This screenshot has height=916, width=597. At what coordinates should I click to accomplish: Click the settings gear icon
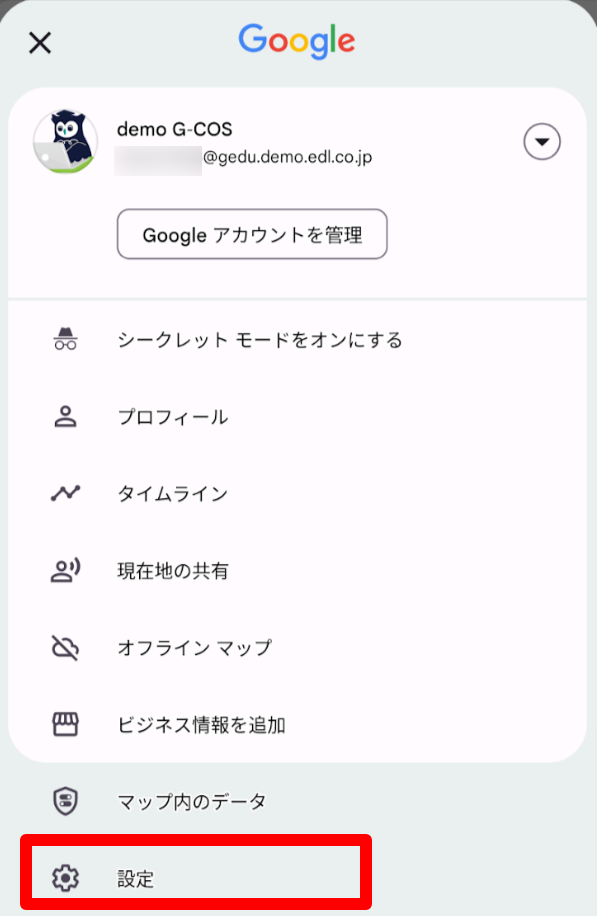click(x=65, y=877)
